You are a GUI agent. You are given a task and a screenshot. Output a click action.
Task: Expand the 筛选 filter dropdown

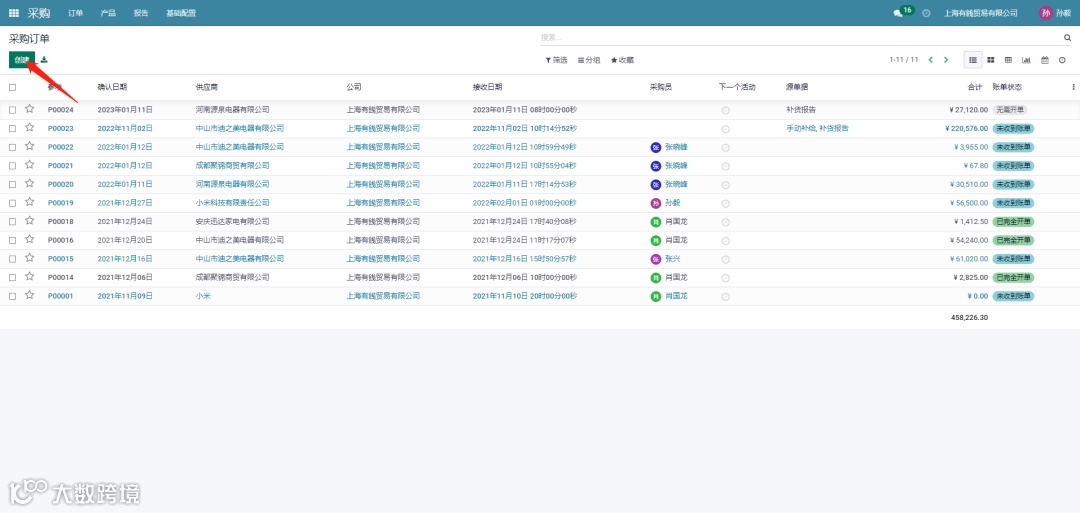coord(557,60)
